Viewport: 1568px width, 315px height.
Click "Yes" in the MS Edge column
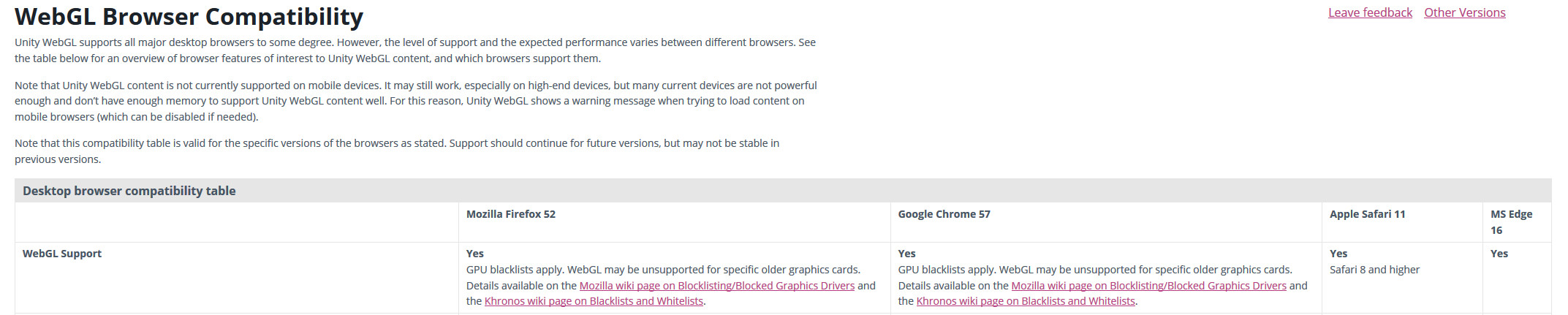pyautogui.click(x=1499, y=254)
